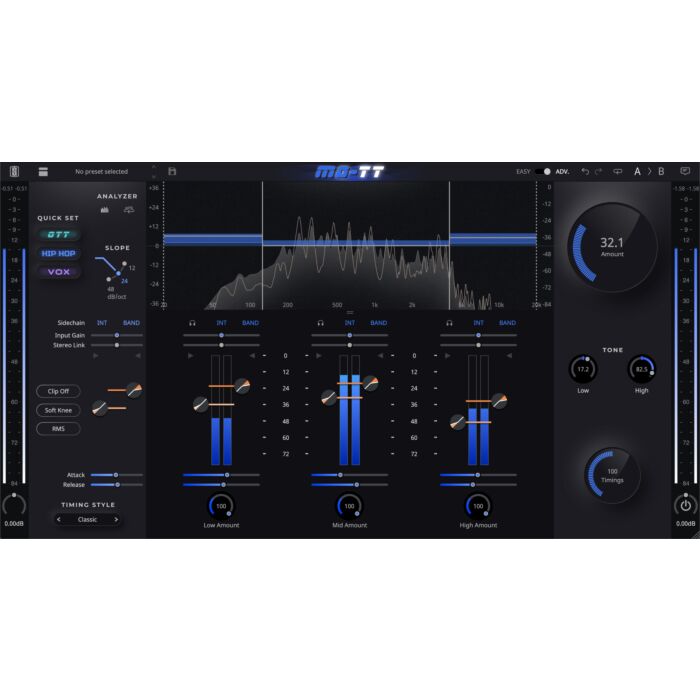
Task: Click the high band lower threshold handle
Action: [458, 422]
